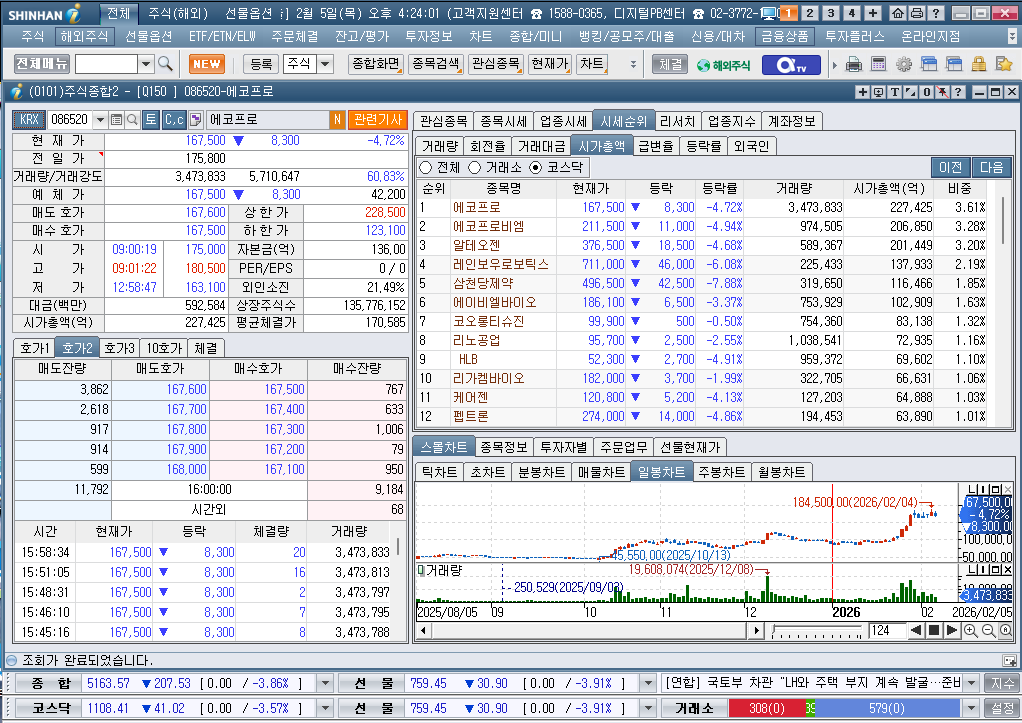Open the 선물옵션 menu
1022x723 pixels.
pyautogui.click(x=149, y=37)
